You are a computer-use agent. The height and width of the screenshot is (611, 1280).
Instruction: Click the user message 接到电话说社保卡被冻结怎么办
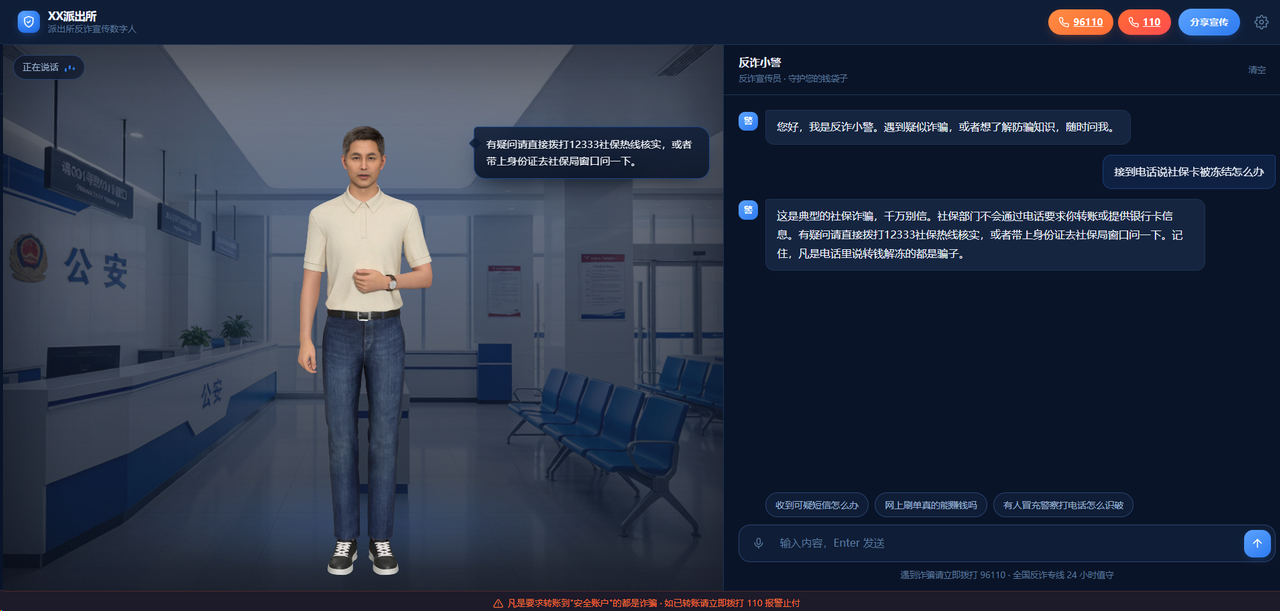(1189, 171)
